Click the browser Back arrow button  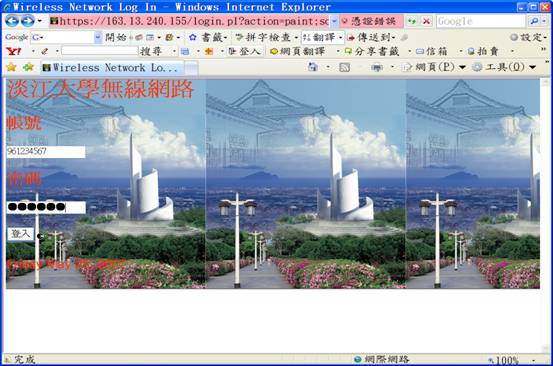tap(12, 21)
